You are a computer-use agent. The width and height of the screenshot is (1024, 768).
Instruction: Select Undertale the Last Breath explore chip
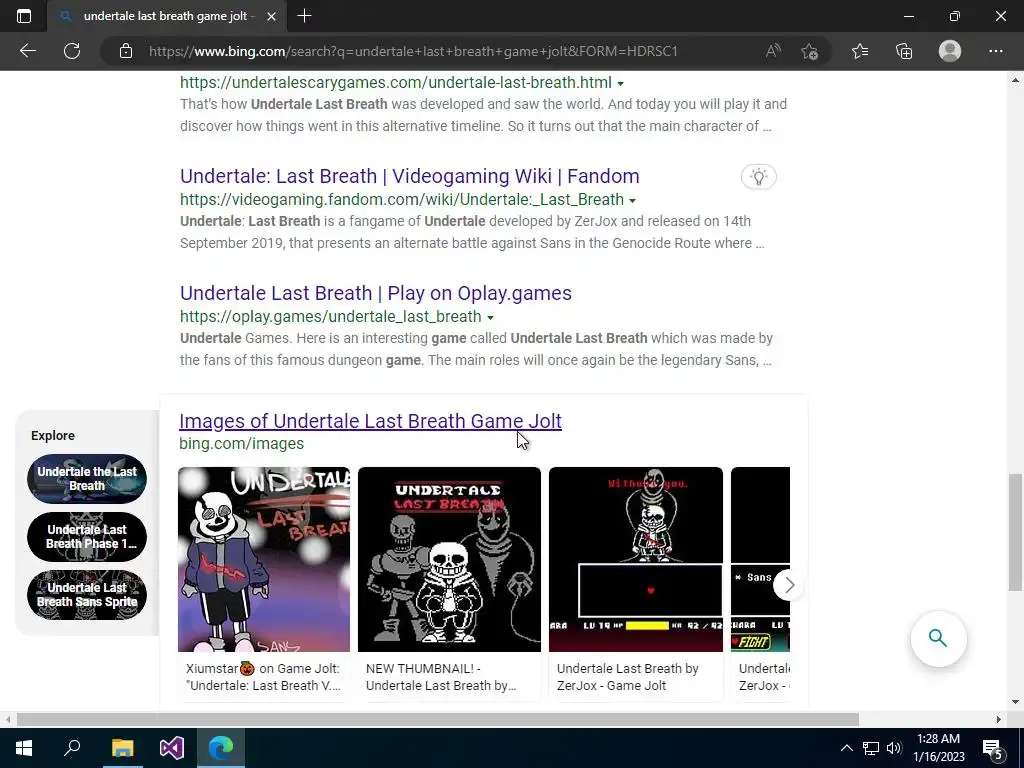(87, 479)
